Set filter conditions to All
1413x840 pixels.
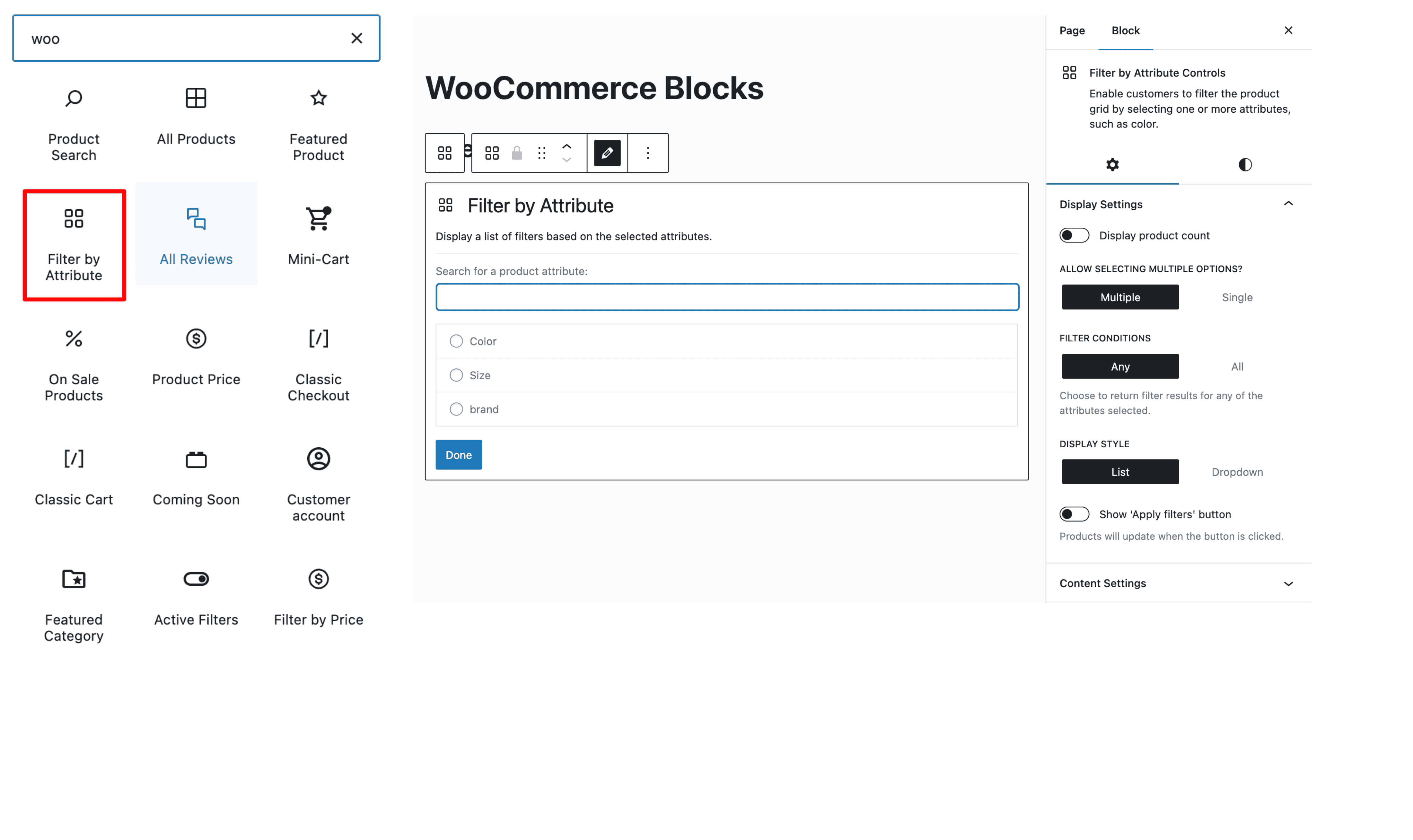click(1236, 366)
